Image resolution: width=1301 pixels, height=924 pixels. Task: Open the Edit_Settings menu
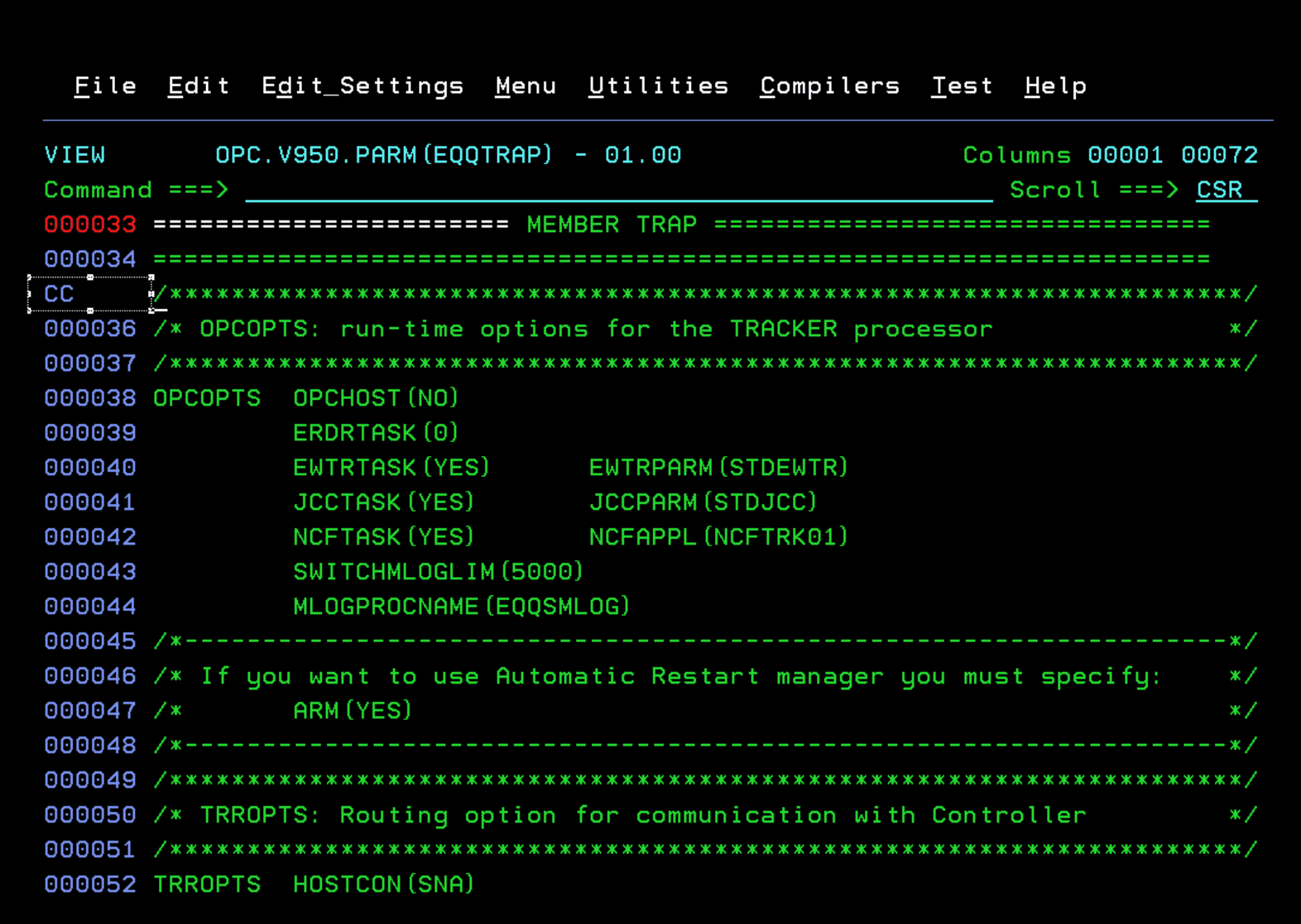coord(363,85)
